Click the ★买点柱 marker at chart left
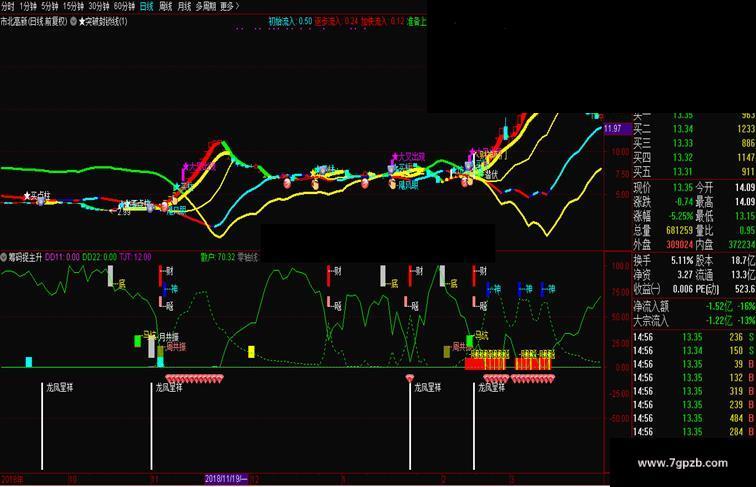 point(37,196)
